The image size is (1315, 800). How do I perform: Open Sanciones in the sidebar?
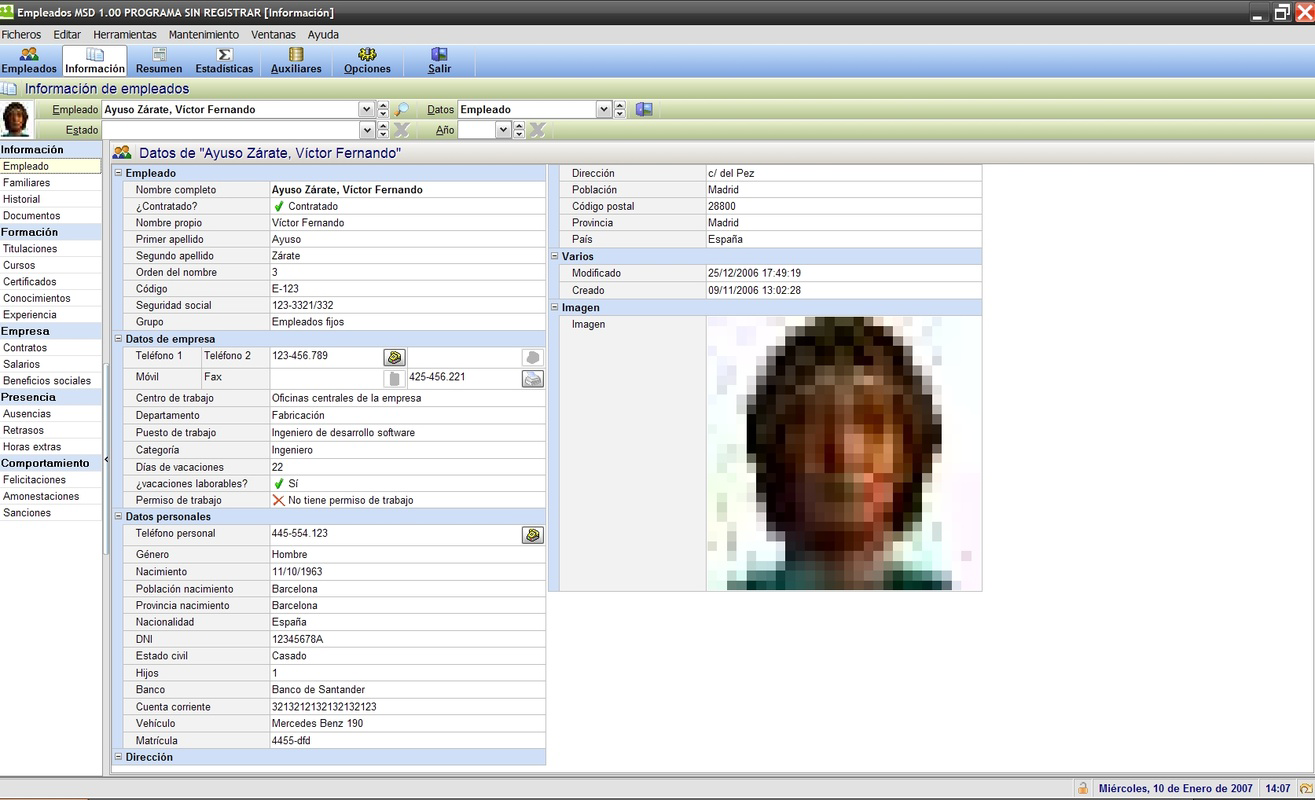point(51,513)
